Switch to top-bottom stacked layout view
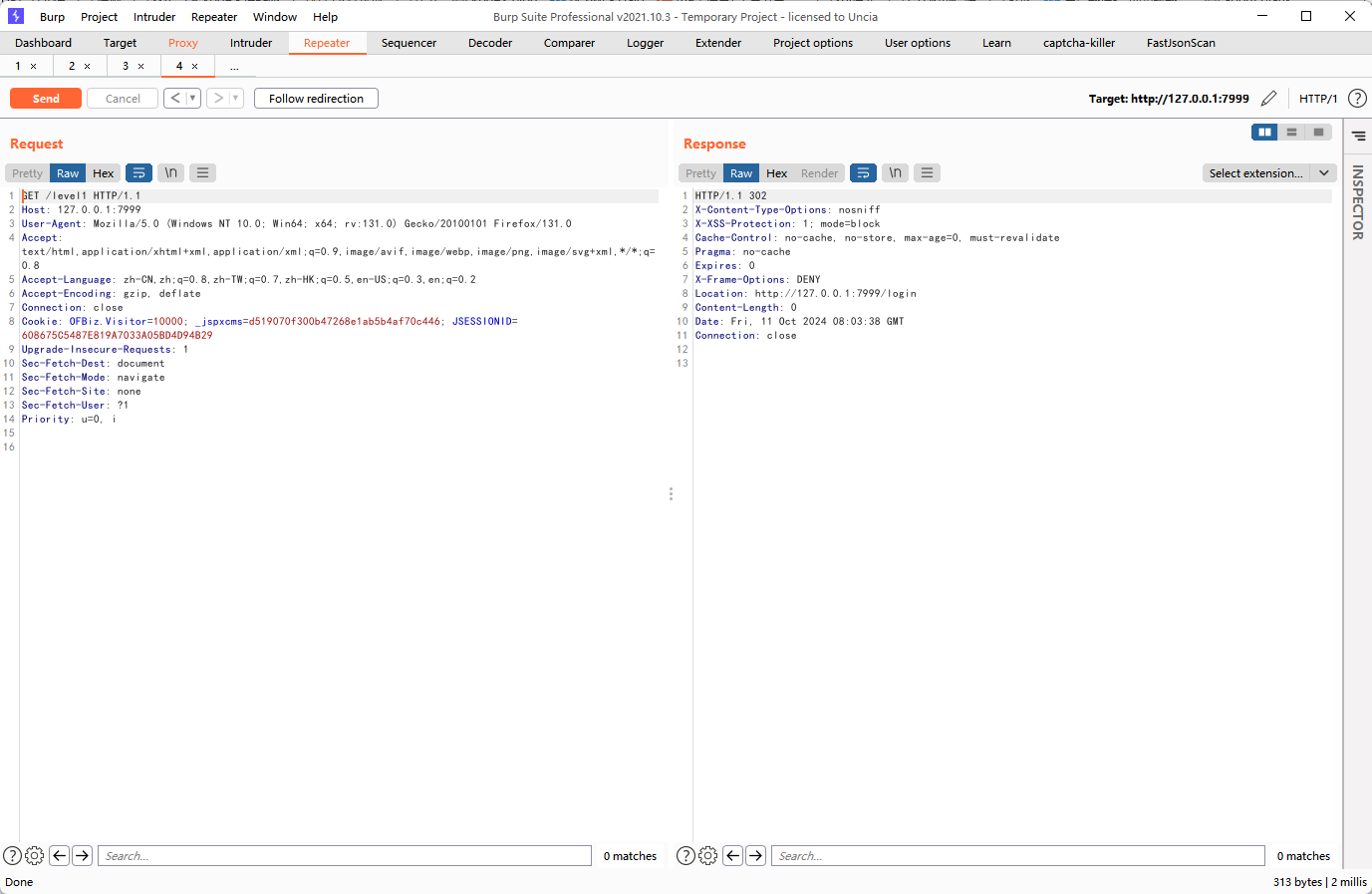The height and width of the screenshot is (894, 1372). click(1291, 132)
